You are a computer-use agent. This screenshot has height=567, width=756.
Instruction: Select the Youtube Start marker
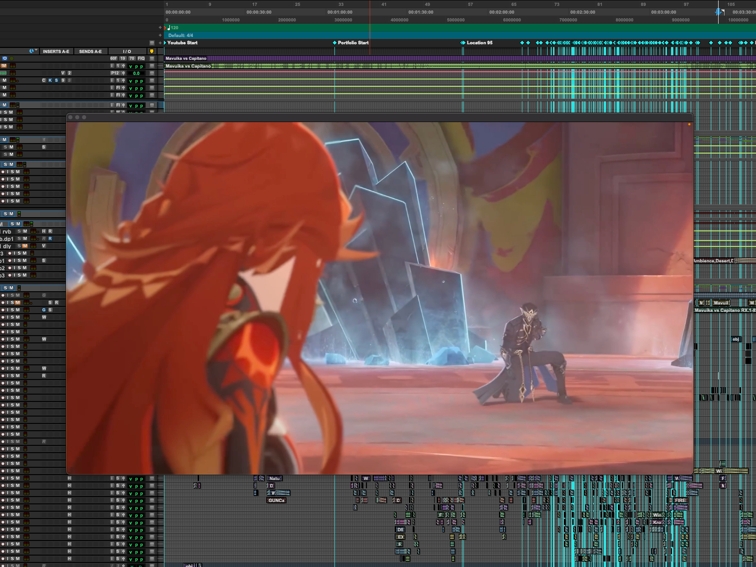tap(182, 43)
